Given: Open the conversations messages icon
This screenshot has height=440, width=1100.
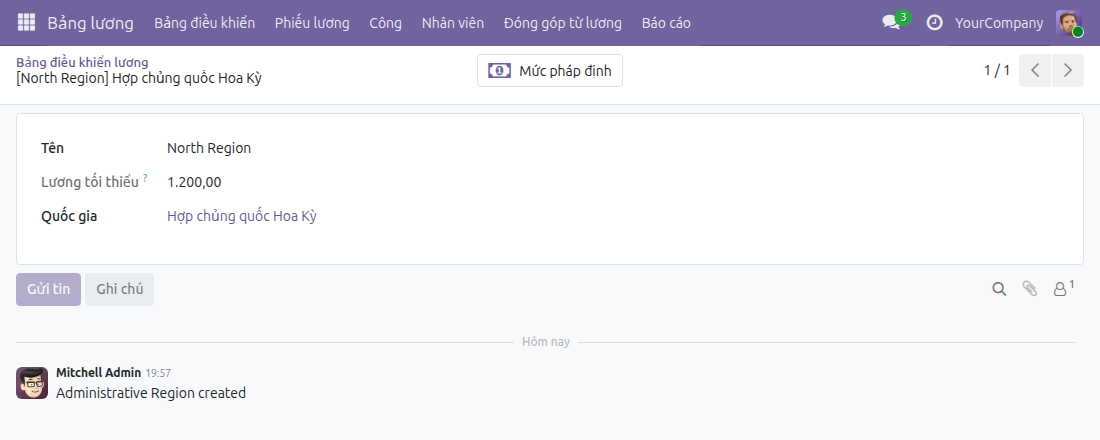Looking at the screenshot, I should pos(892,22).
